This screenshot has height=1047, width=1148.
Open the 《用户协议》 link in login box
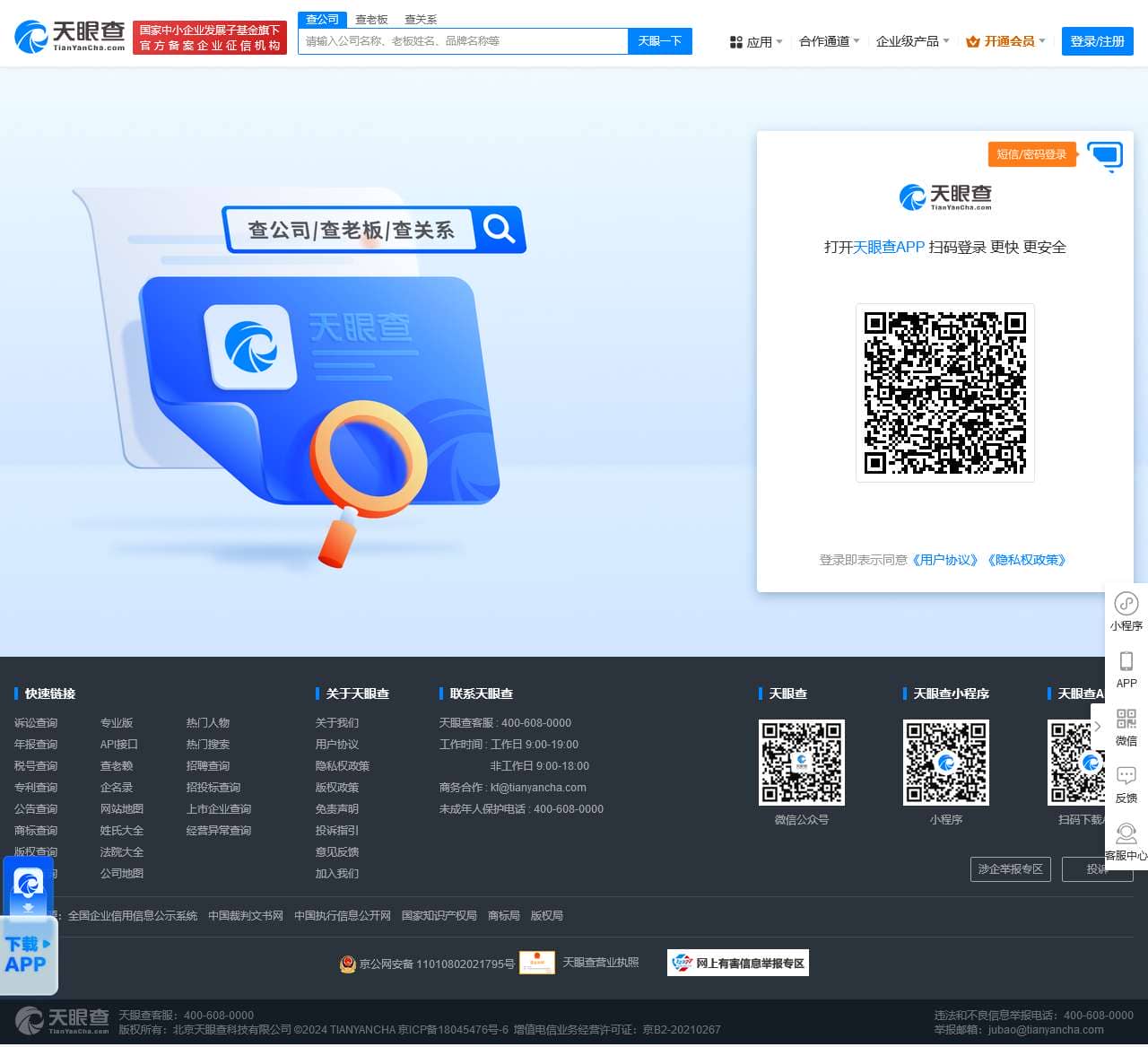[x=945, y=560]
